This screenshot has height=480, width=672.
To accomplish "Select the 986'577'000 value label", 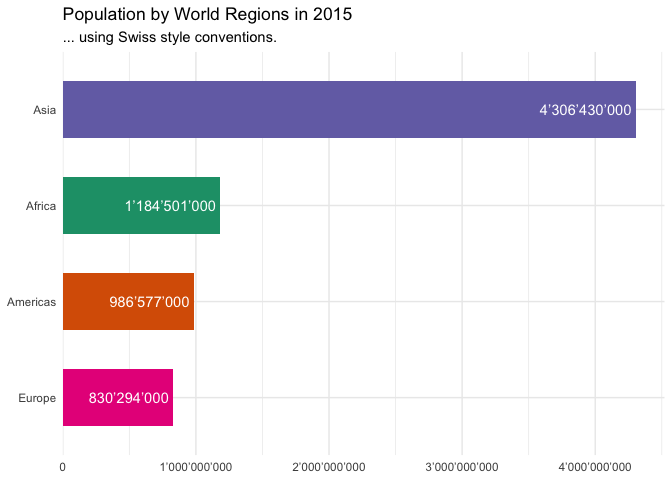I will coord(149,302).
